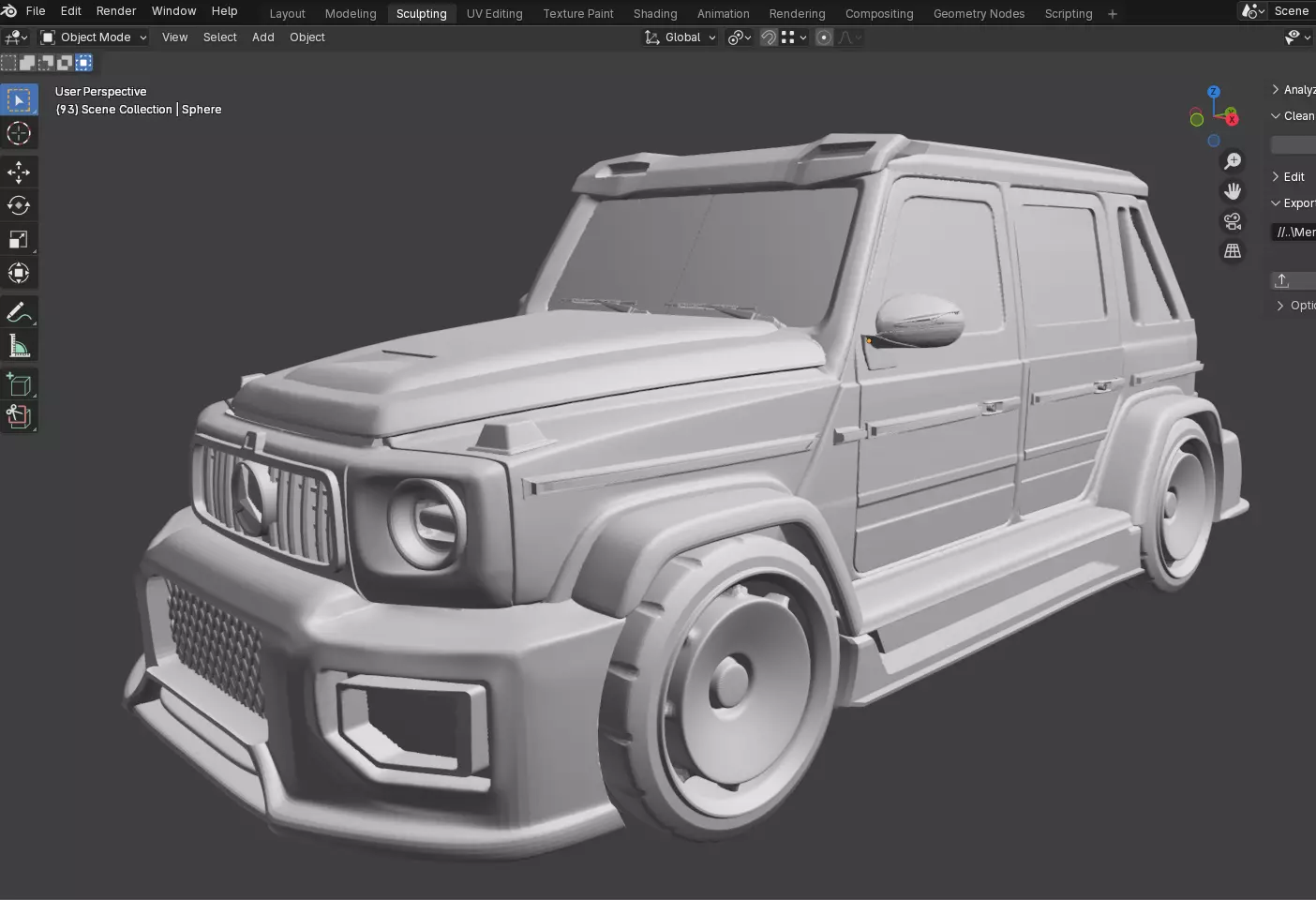Activate the 3D Cursor tool
Image resolution: width=1316 pixels, height=900 pixels.
pyautogui.click(x=19, y=133)
